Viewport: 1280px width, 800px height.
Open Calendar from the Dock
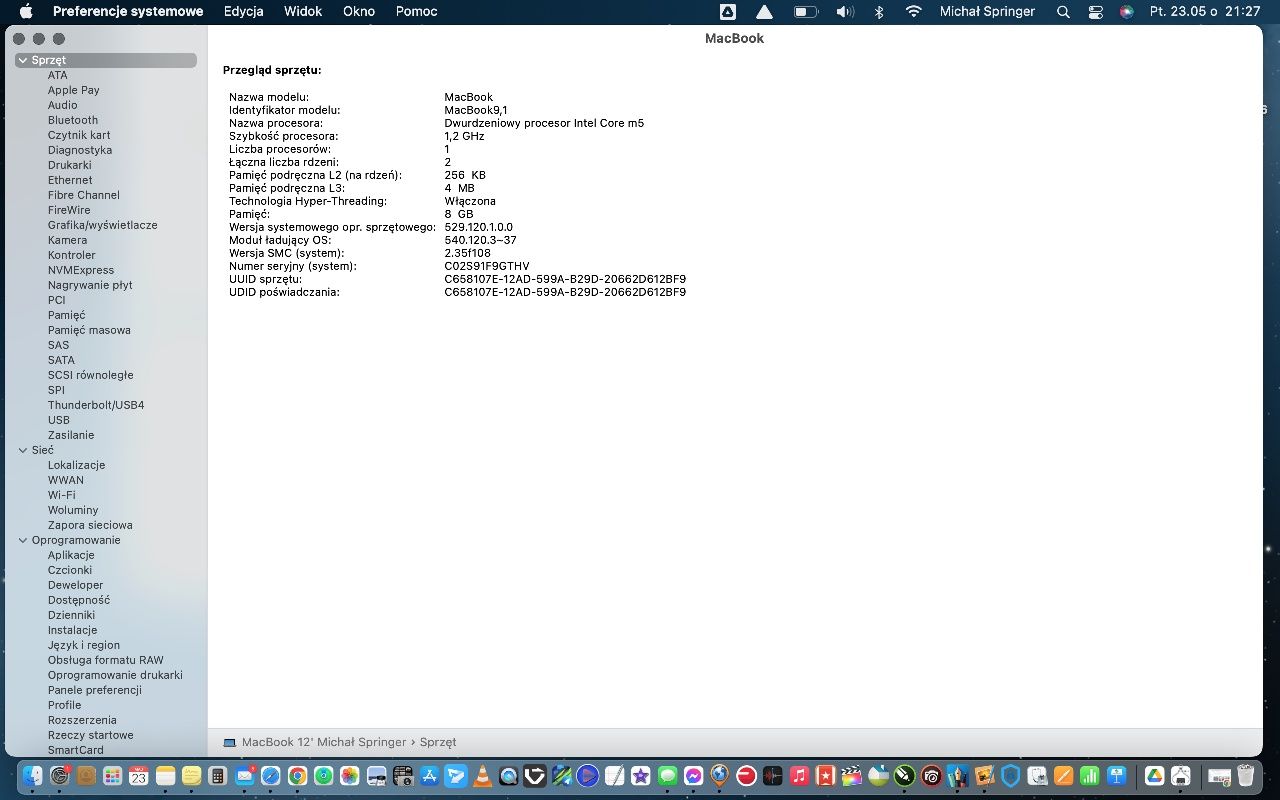(x=139, y=775)
